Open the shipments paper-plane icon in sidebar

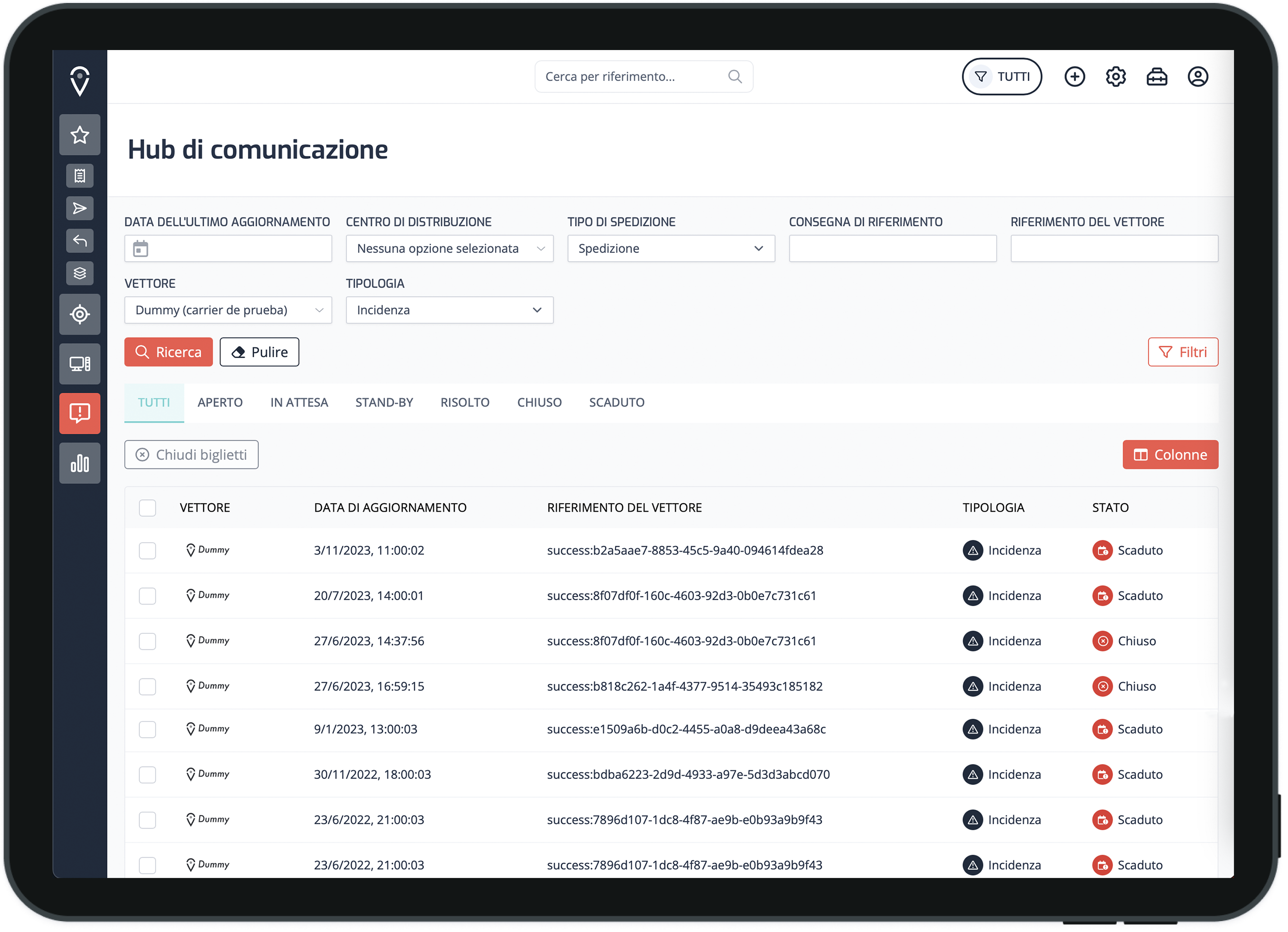tap(80, 208)
